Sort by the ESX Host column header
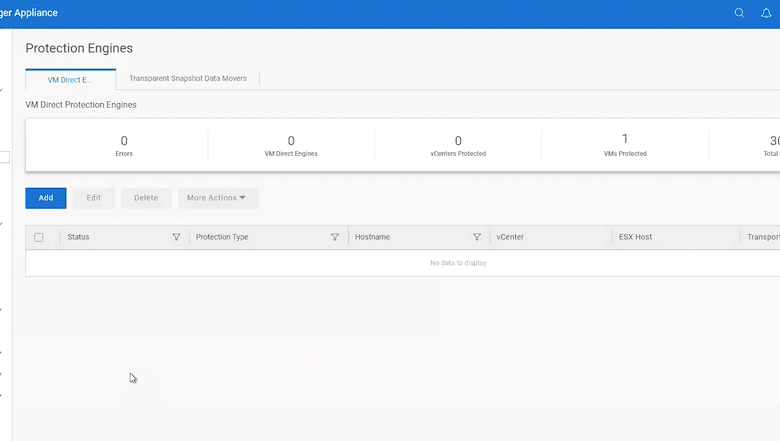This screenshot has width=780, height=441. 635,237
